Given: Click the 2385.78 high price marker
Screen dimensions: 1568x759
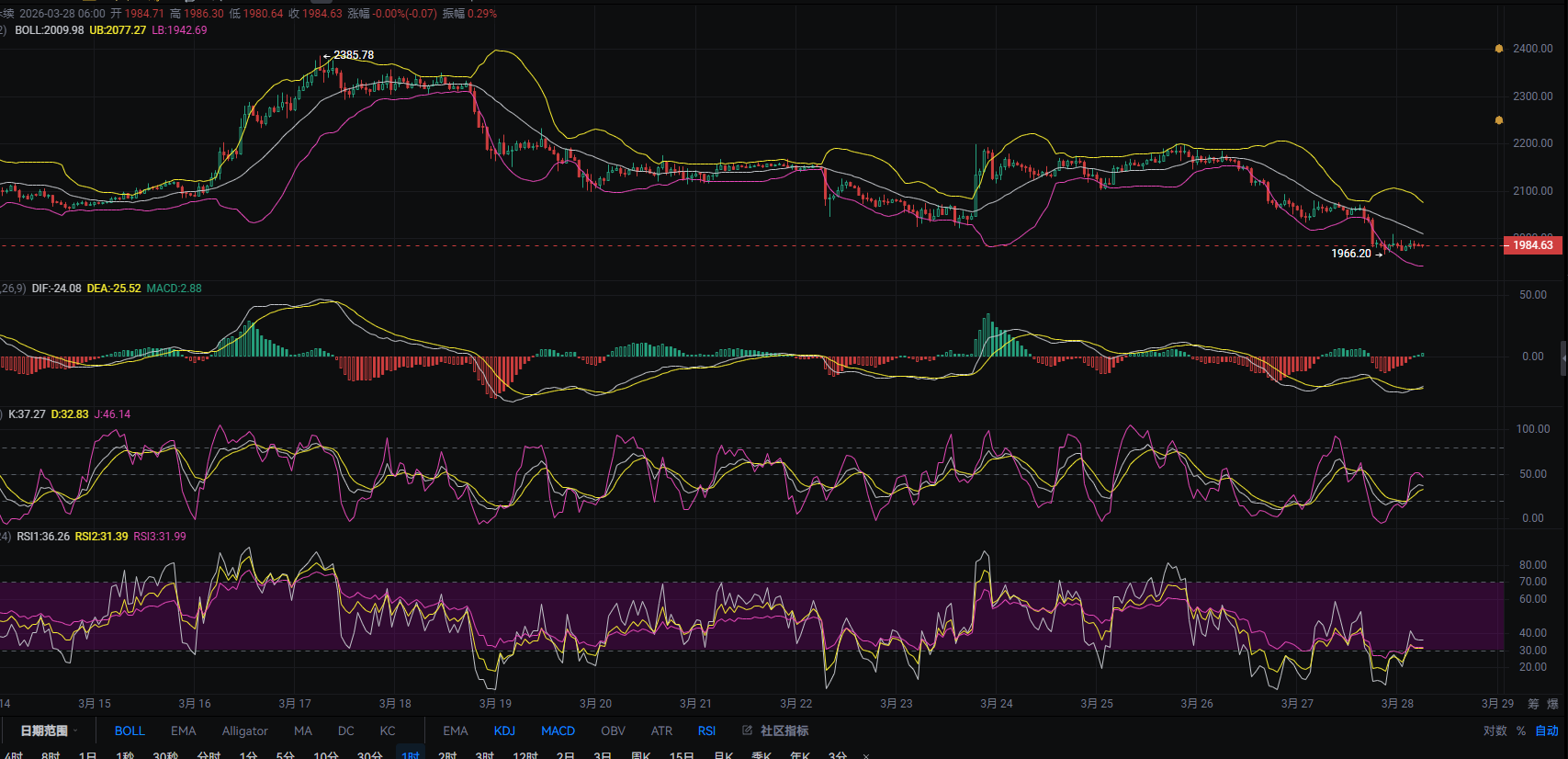Looking at the screenshot, I should coord(353,55).
